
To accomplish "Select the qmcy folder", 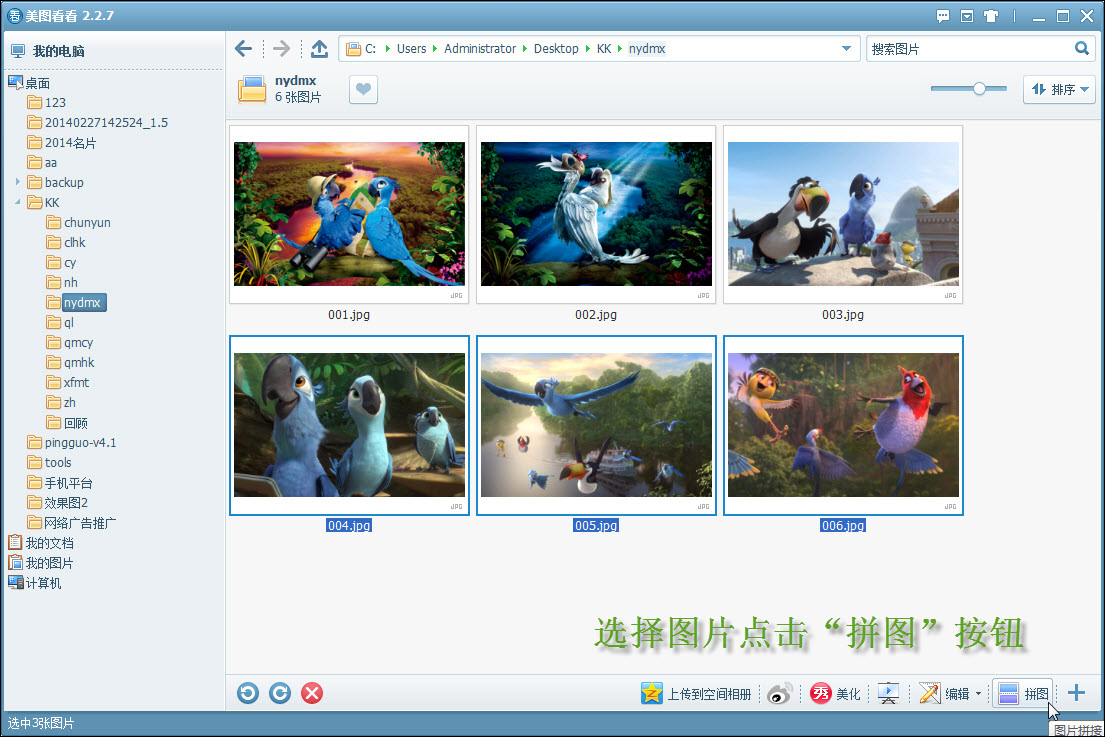I will 78,342.
